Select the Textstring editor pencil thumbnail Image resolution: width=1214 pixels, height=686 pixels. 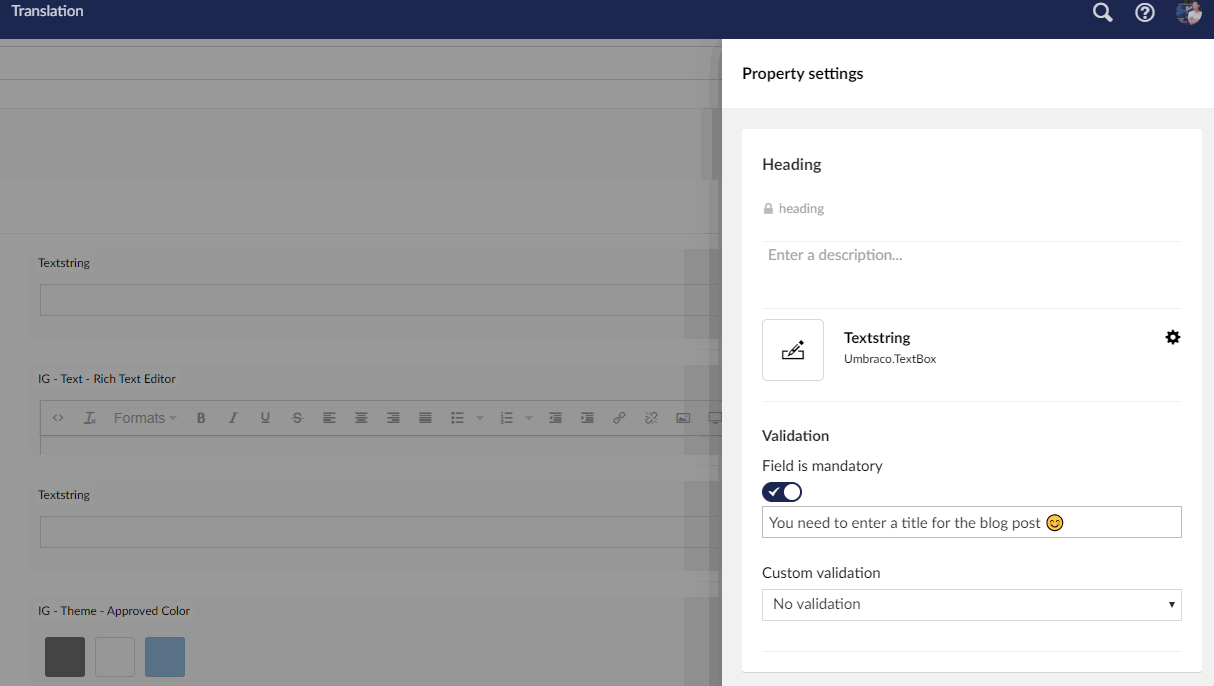[793, 350]
